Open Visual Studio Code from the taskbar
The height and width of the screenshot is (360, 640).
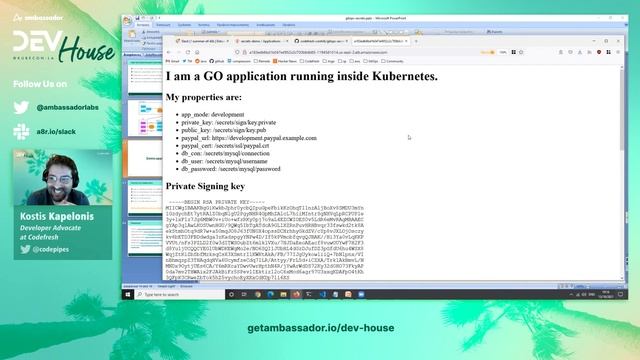[x=322, y=294]
